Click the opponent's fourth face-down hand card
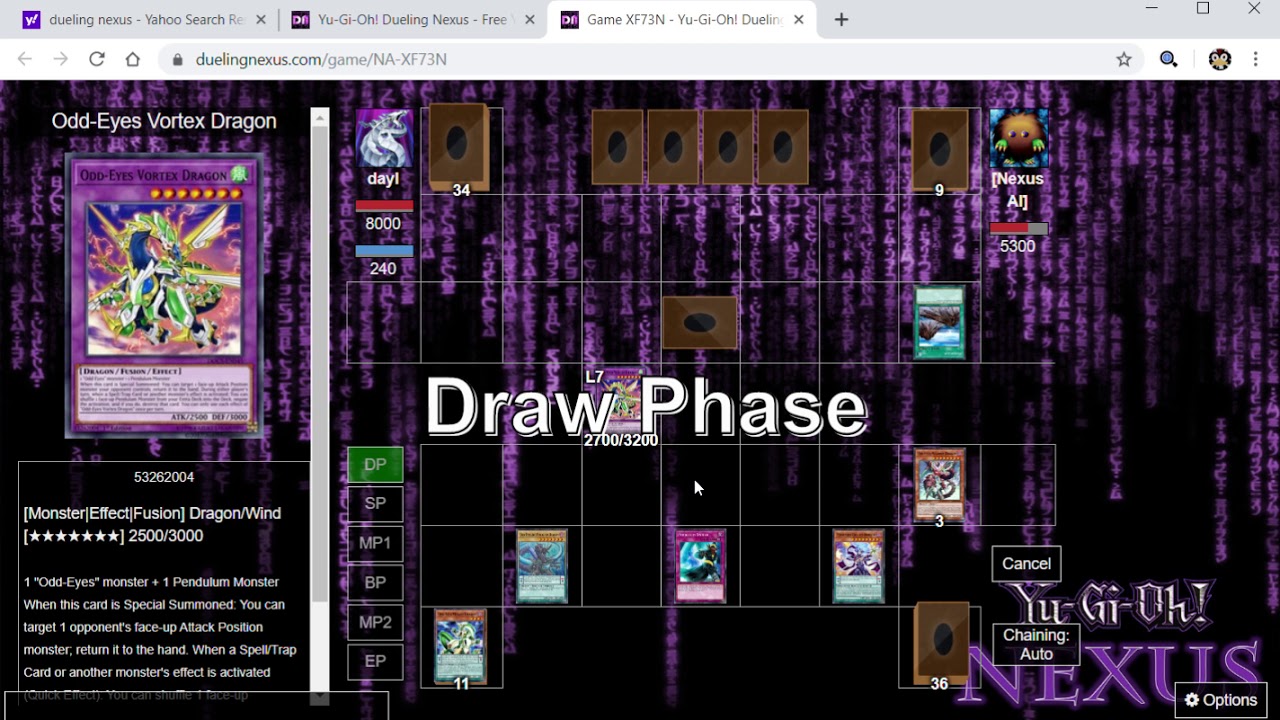Viewport: 1280px width, 720px height. 783,147
